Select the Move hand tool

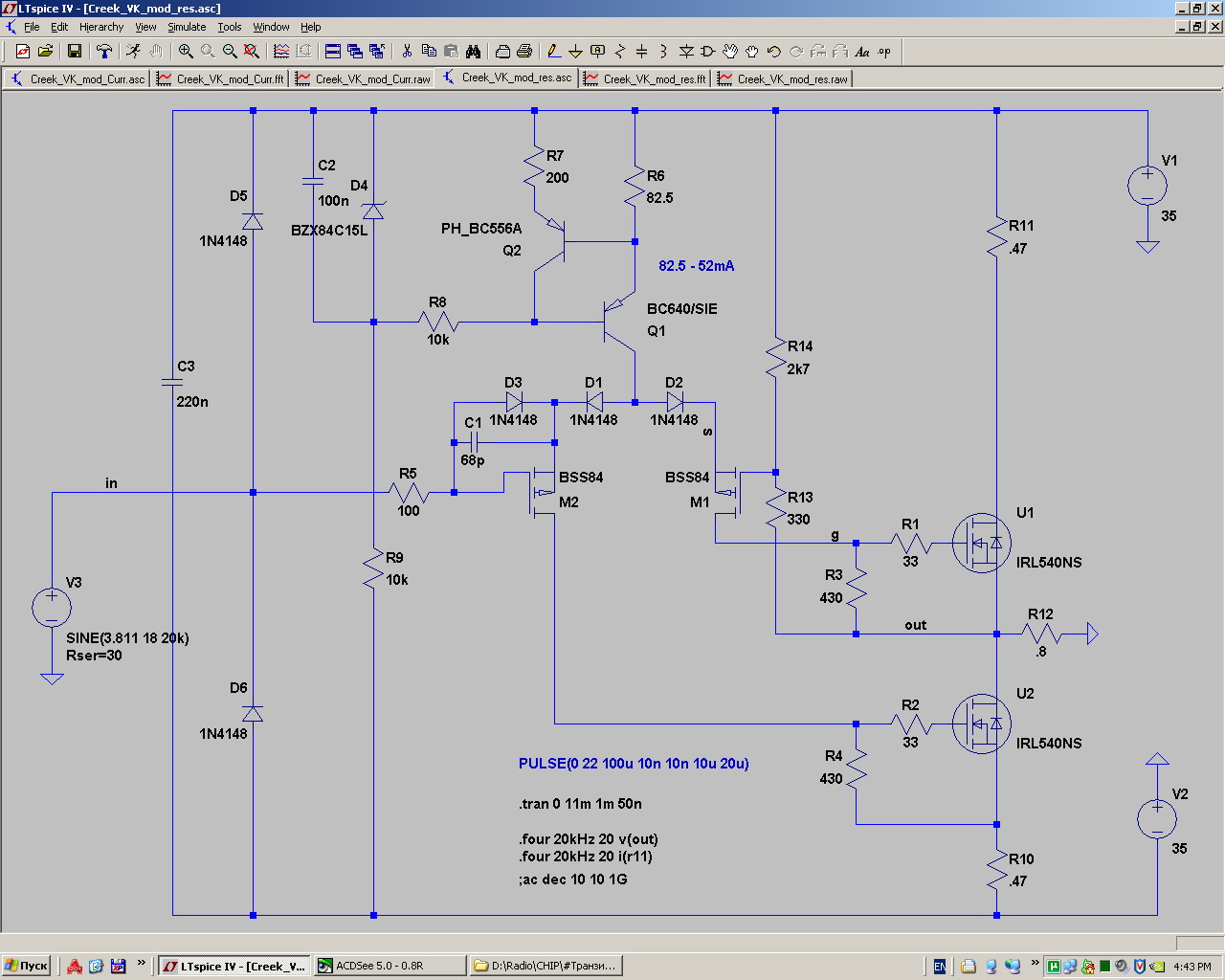[730, 52]
